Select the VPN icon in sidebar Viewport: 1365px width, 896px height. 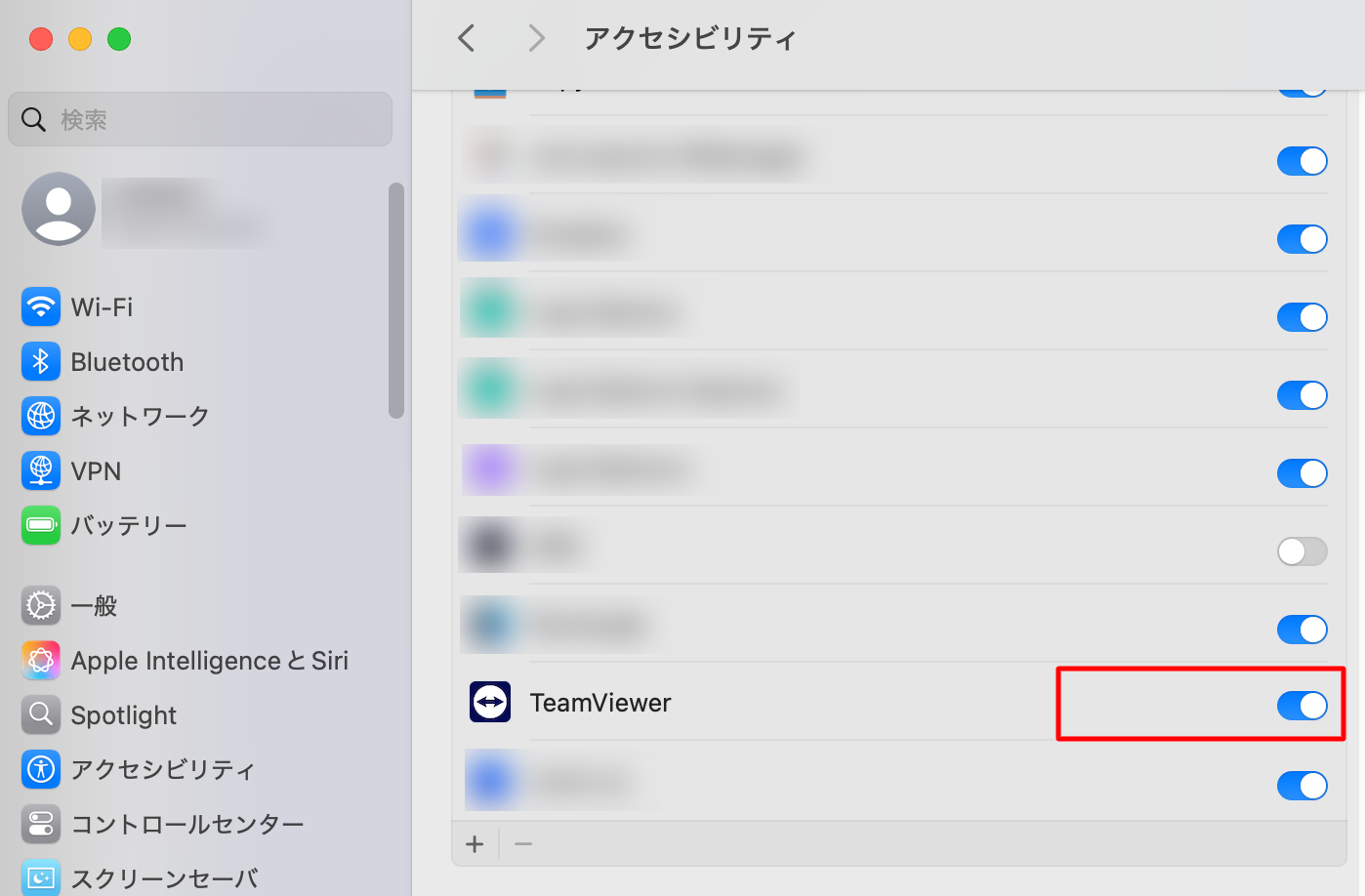coord(40,470)
